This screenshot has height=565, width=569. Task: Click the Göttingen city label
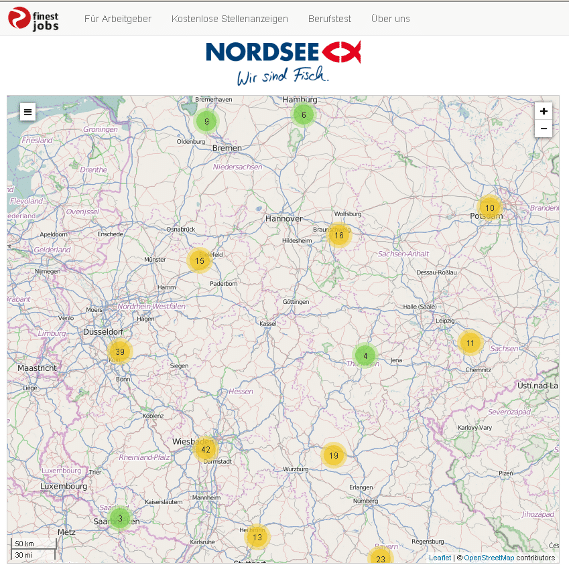click(x=296, y=302)
